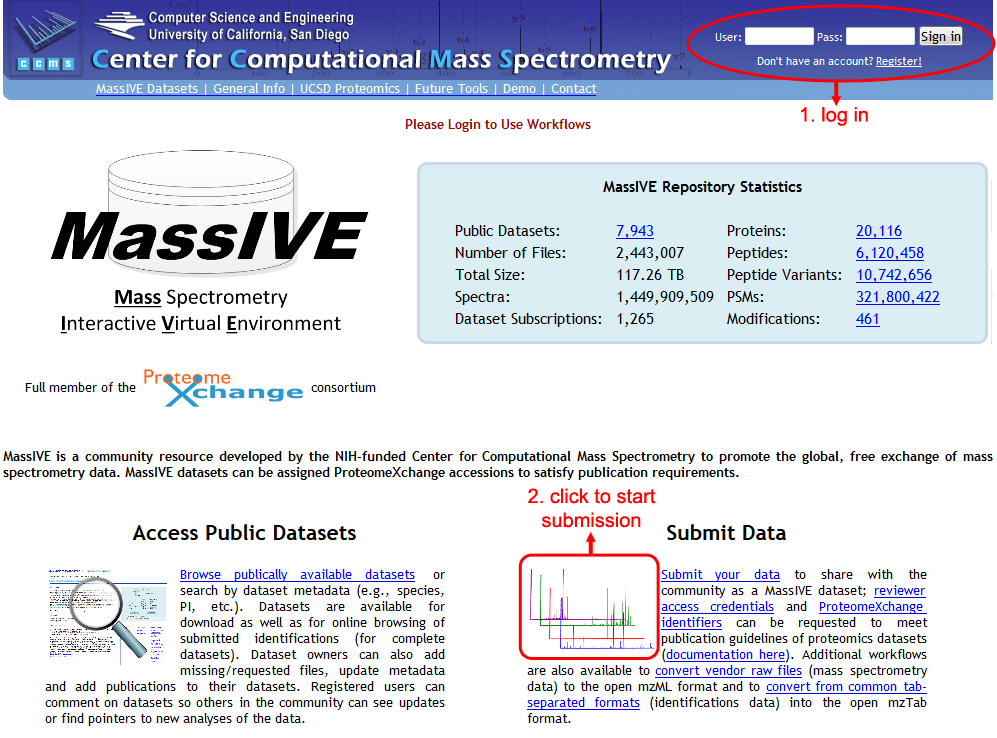Select Future Tools in navigation bar
997x738 pixels.
(x=451, y=89)
